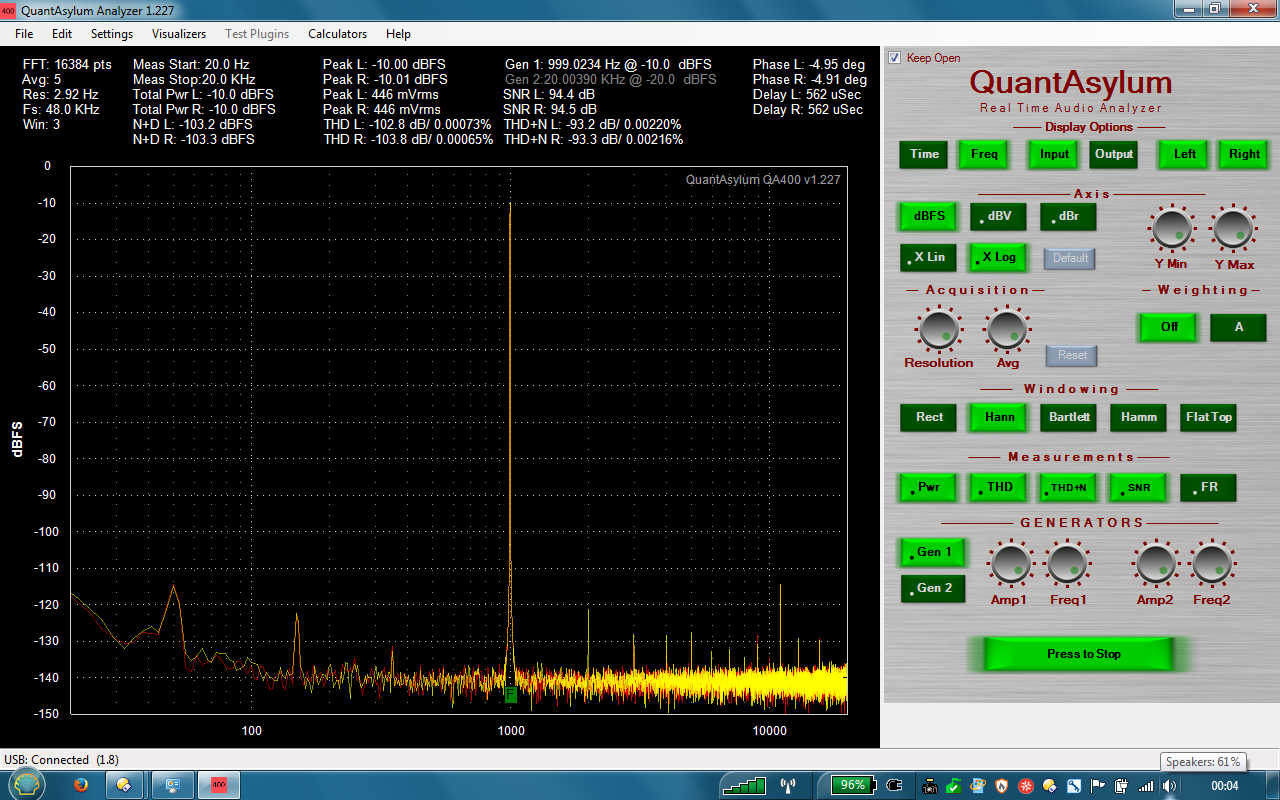This screenshot has height=800, width=1280.
Task: Select Hamm windowing
Action: point(1138,417)
